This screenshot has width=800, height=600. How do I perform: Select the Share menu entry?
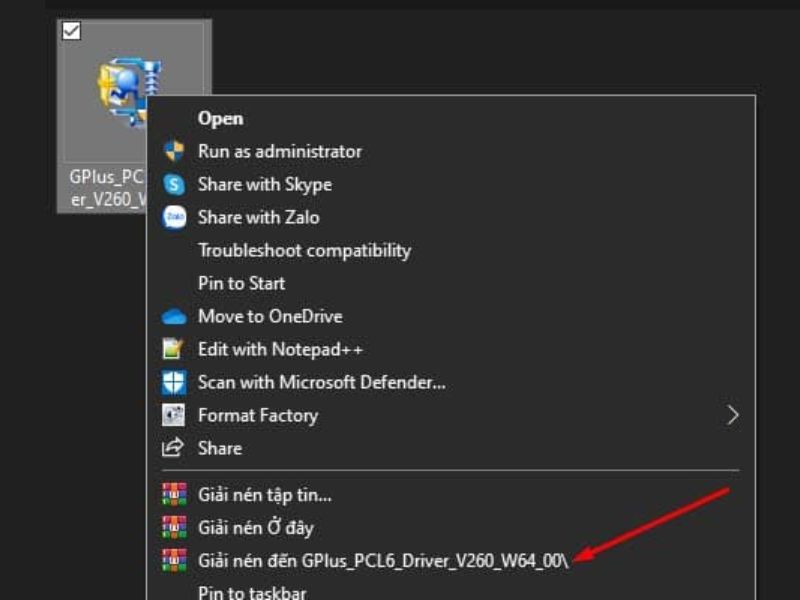[220, 448]
